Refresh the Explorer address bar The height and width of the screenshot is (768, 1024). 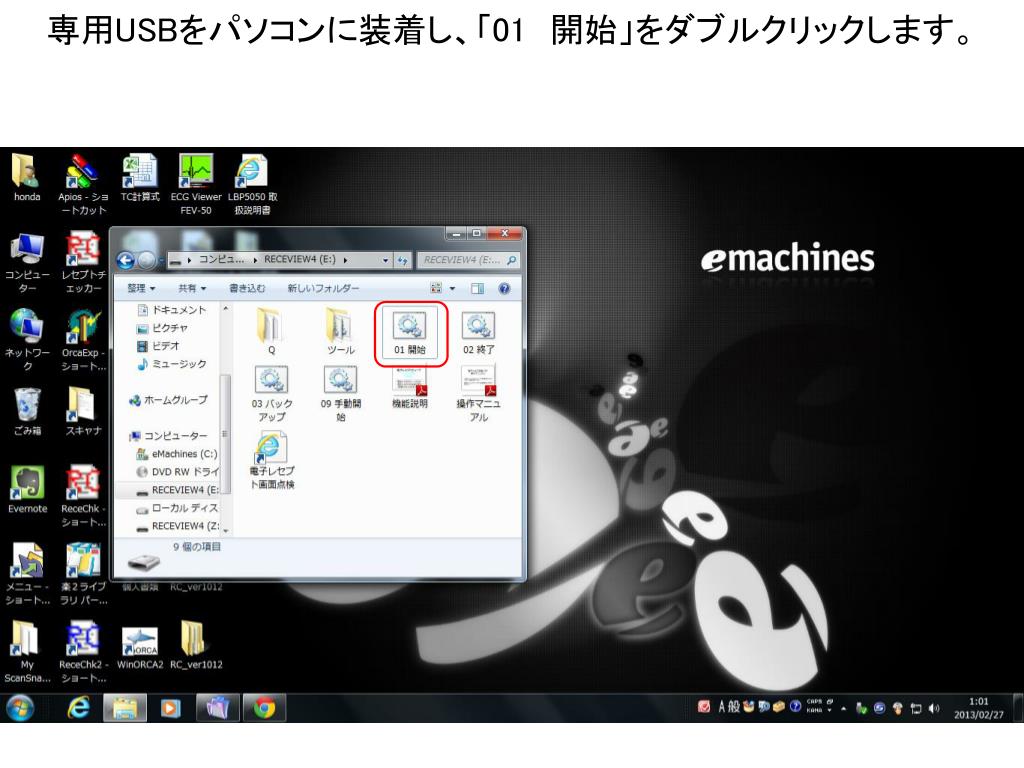point(402,260)
